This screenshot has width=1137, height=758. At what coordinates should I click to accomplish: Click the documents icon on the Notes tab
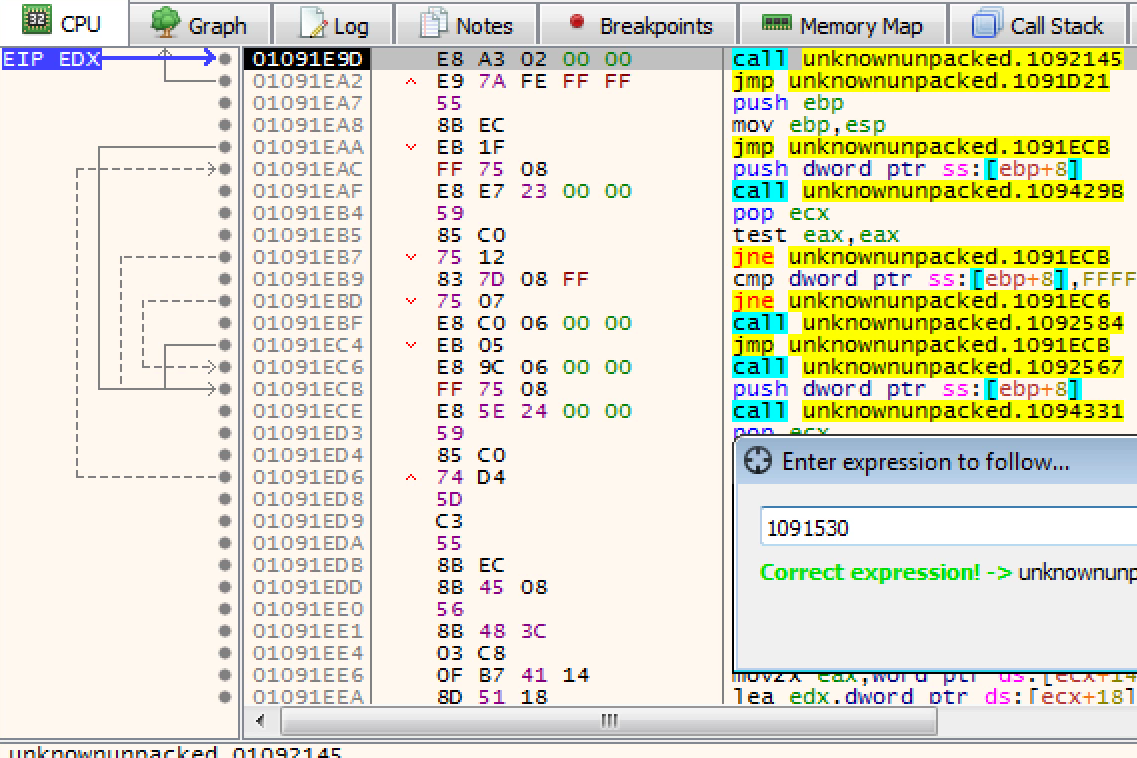coord(434,24)
